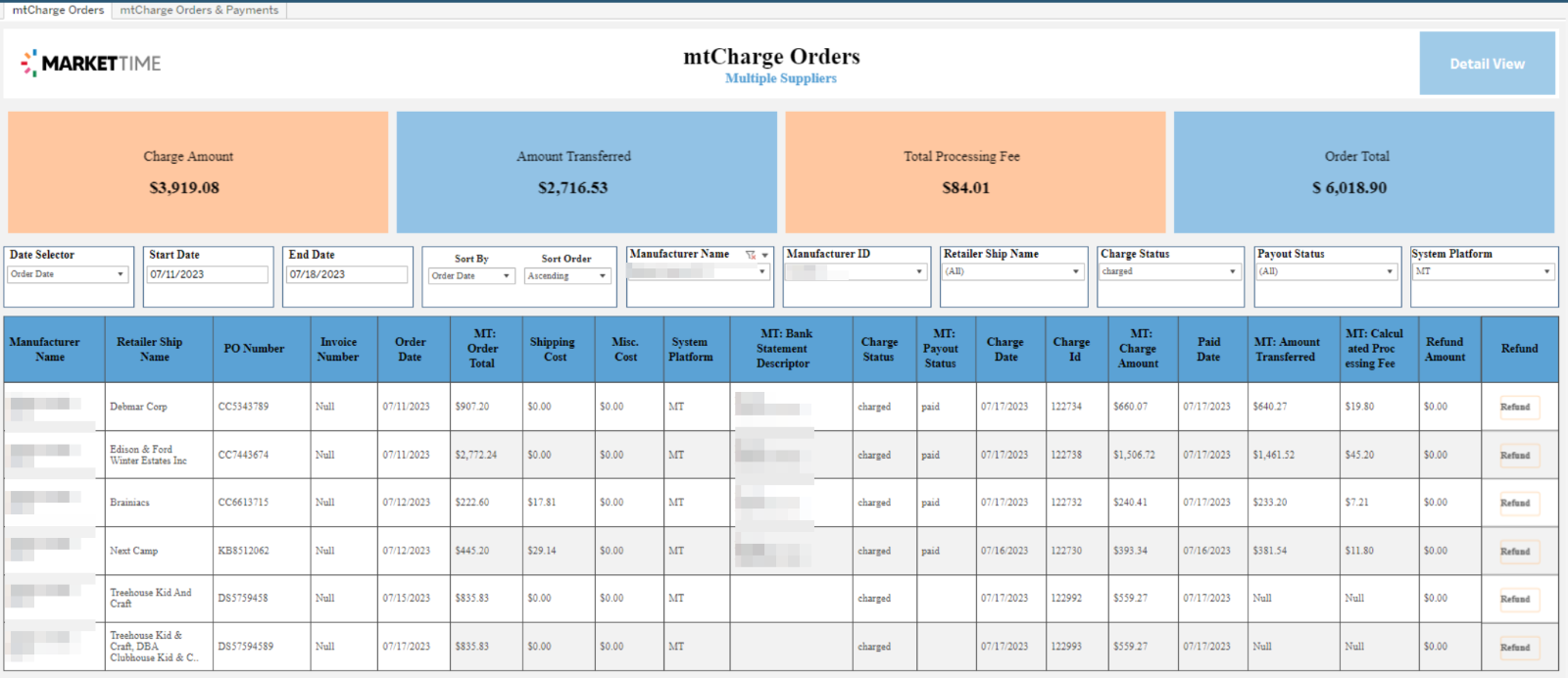The image size is (1568, 678).
Task: Refund the Next Camp order
Action: pos(1519,552)
